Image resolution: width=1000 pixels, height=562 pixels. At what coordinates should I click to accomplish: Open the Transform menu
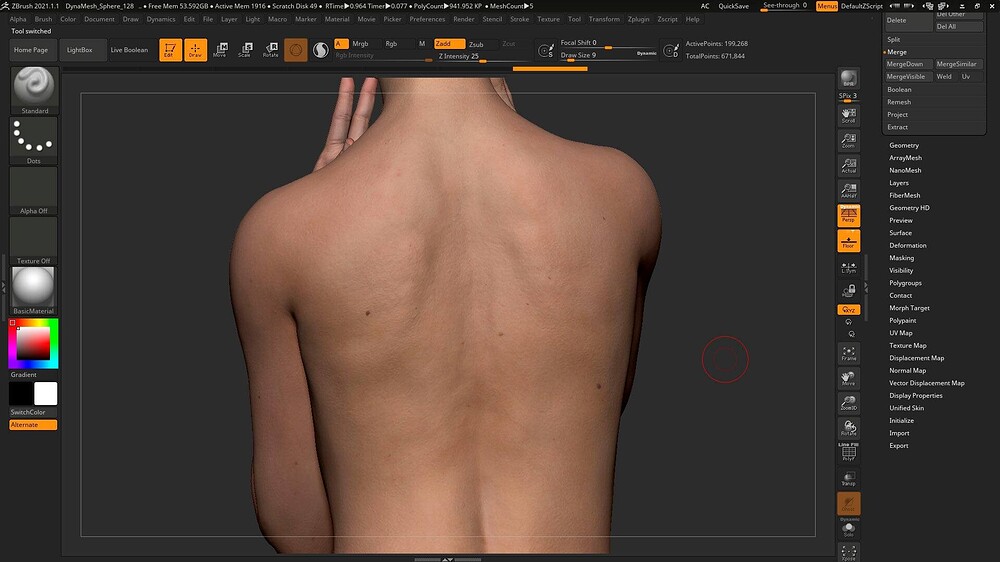(x=604, y=19)
